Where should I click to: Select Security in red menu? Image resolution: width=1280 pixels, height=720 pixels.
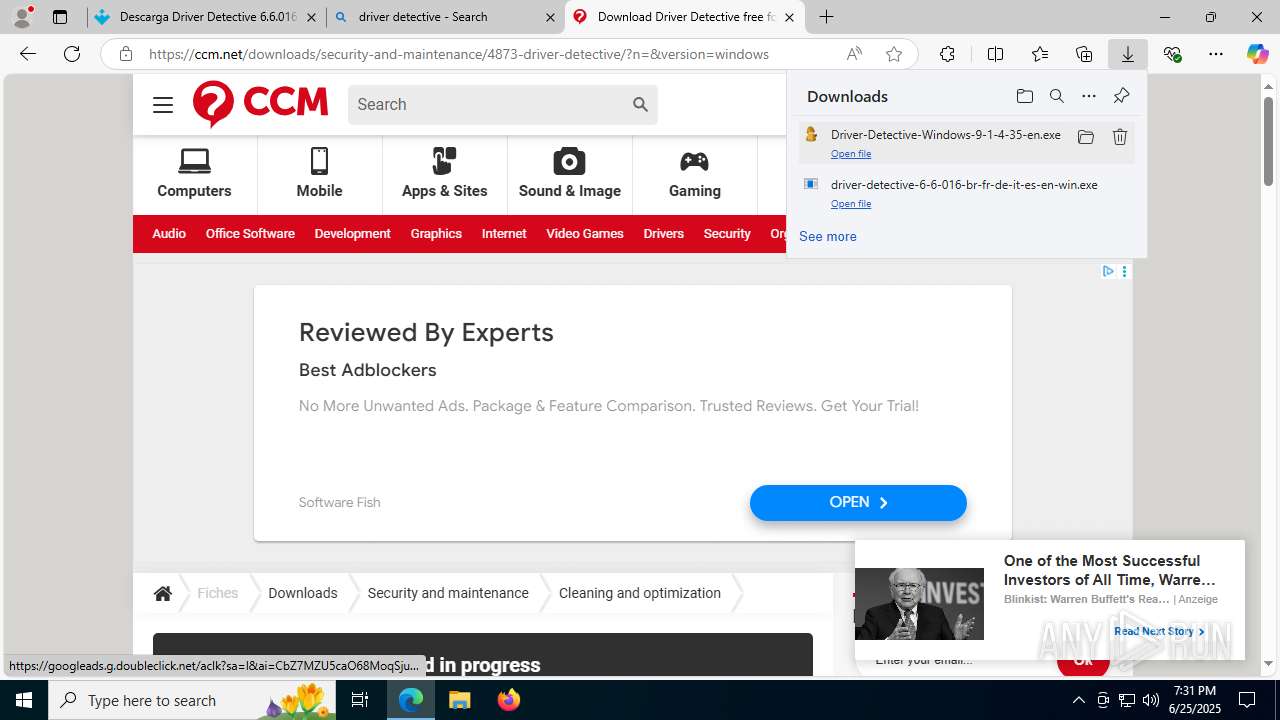click(727, 233)
